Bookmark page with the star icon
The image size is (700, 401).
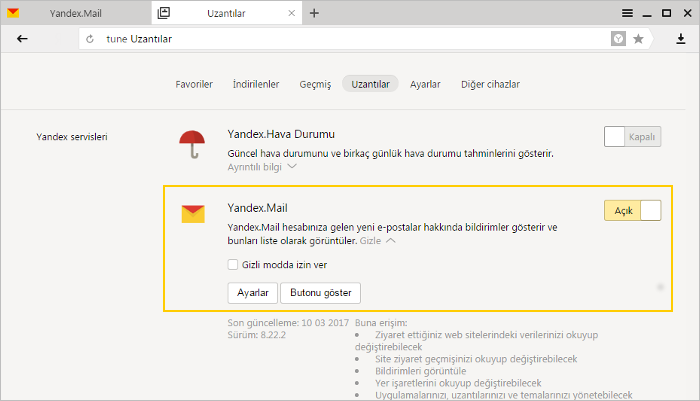638,39
